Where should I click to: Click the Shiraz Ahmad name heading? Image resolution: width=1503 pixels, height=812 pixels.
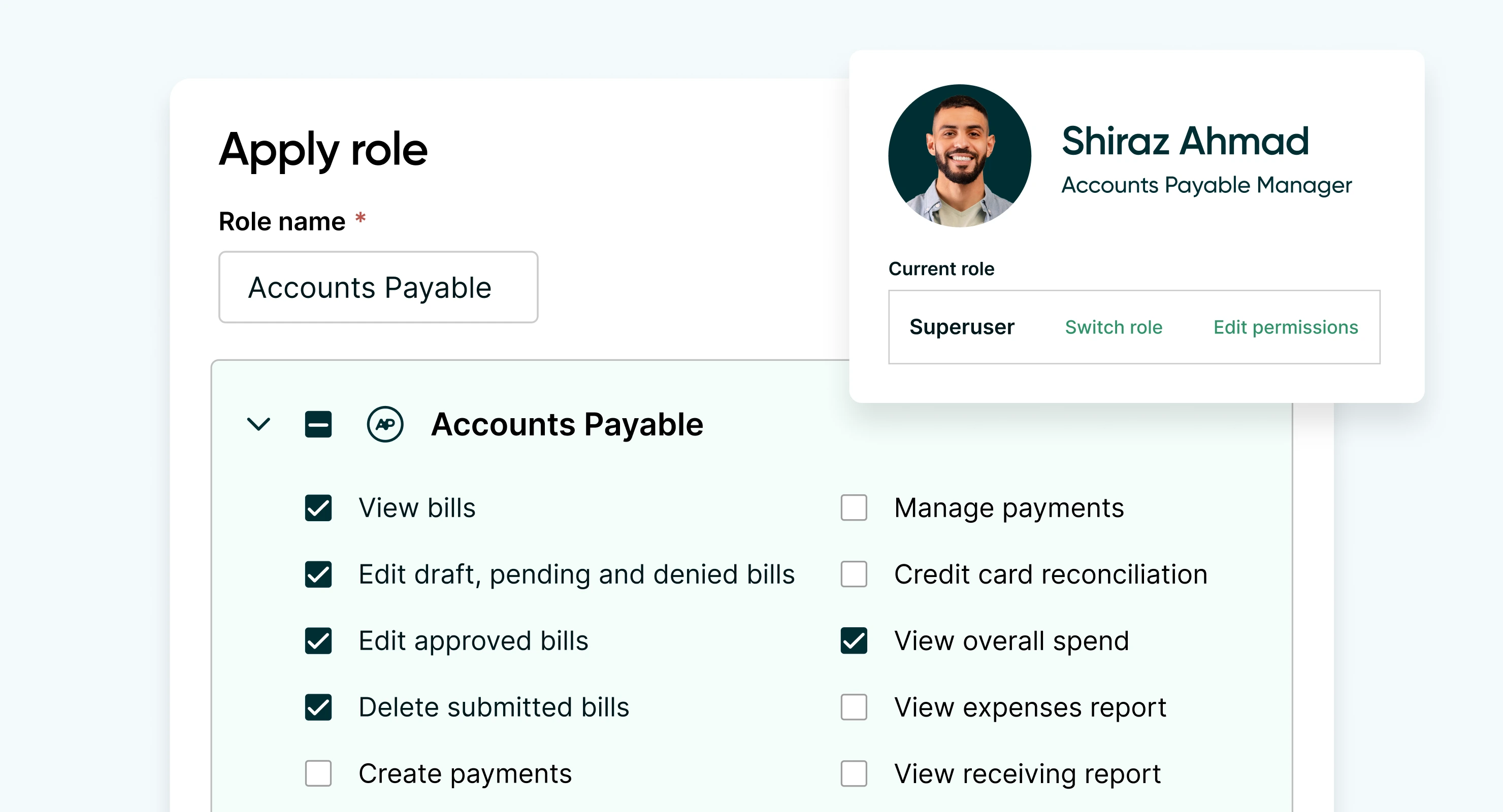coord(1185,141)
